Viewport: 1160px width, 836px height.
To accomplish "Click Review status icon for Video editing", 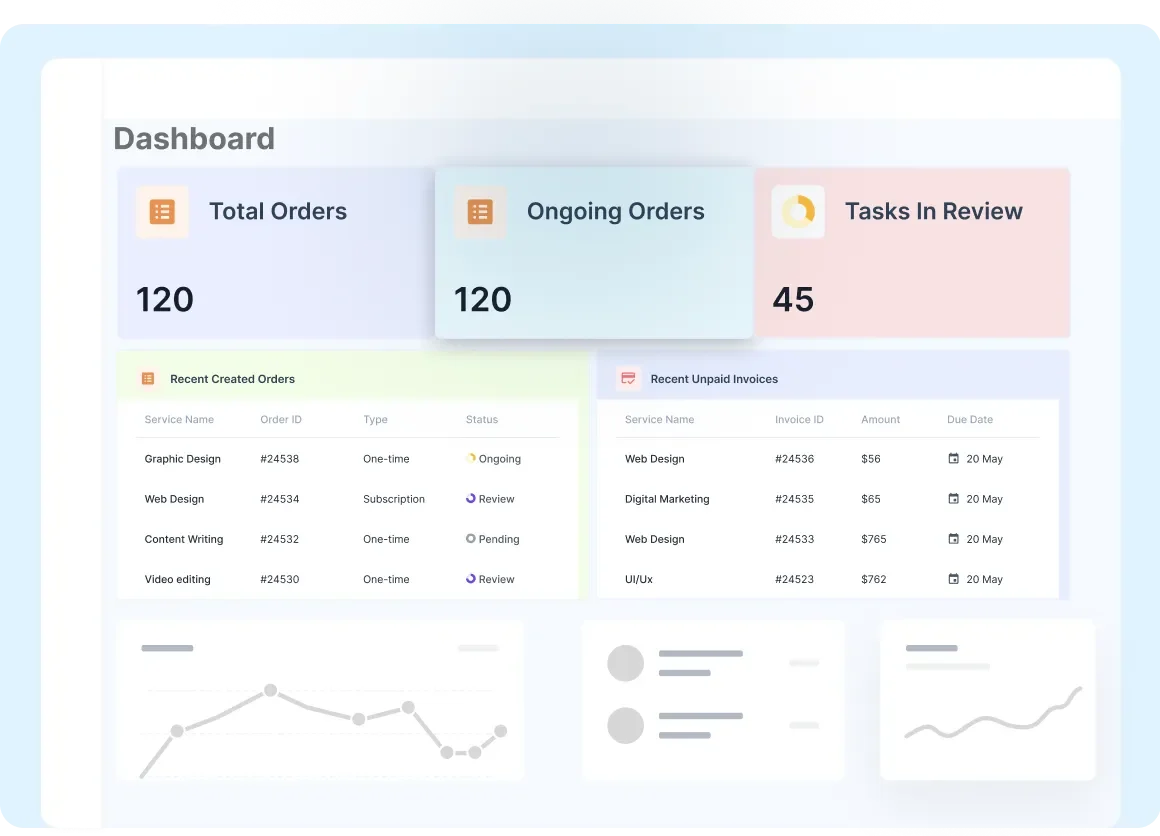I will (471, 579).
